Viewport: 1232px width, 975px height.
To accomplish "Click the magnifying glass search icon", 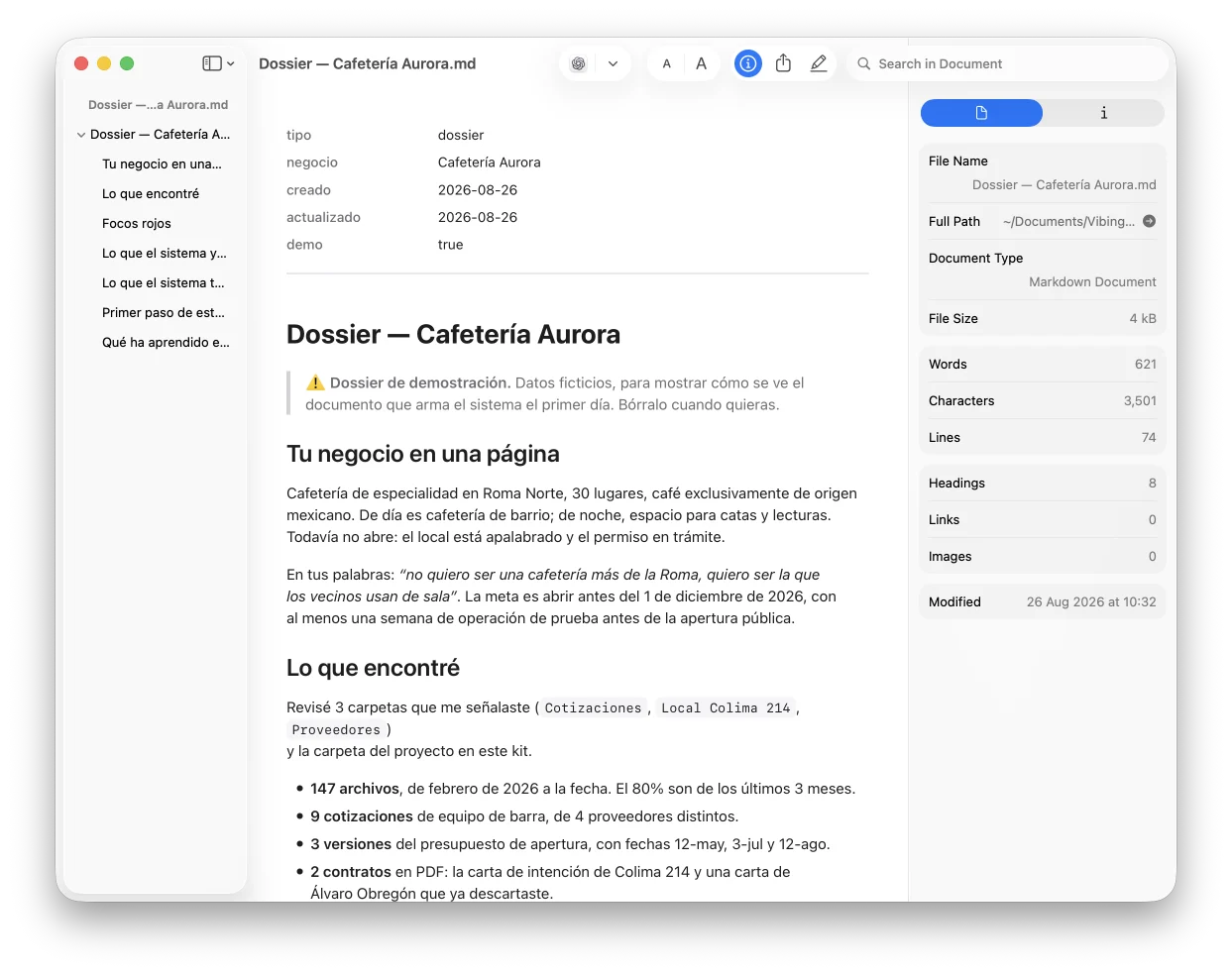I will (864, 63).
